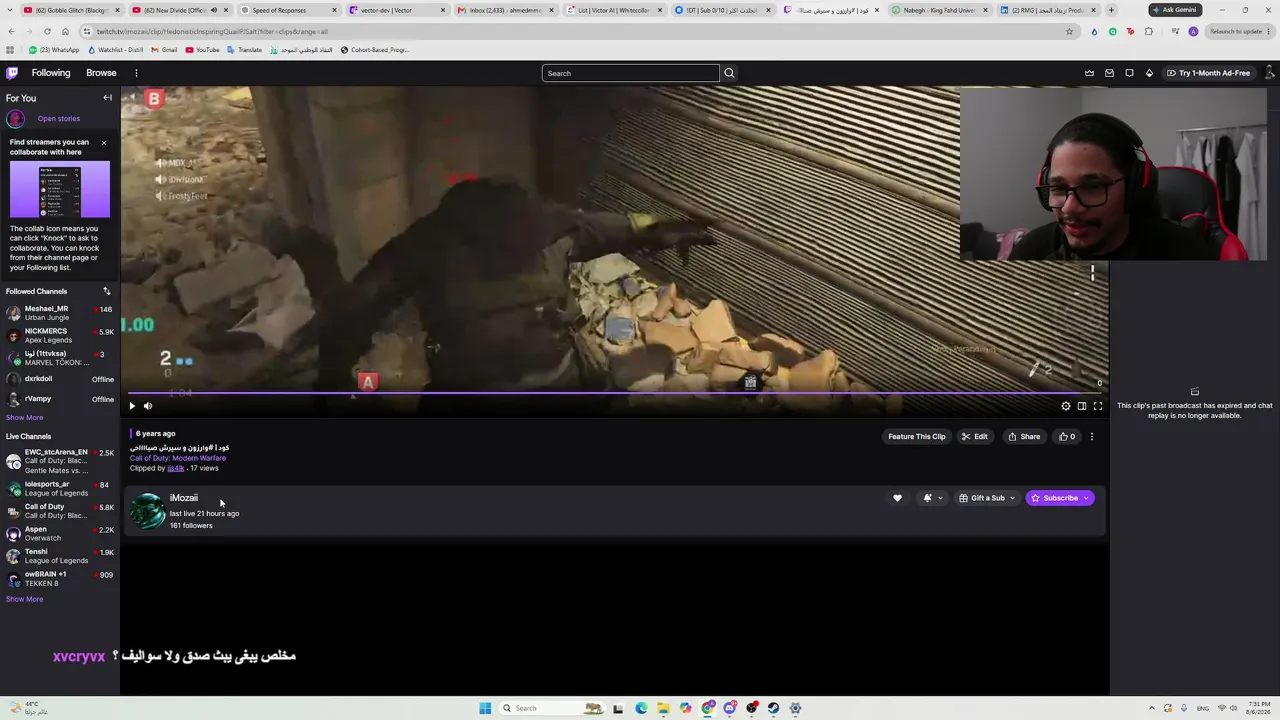
Task: Switch to the vector-dev Vector browser tab
Action: pyautogui.click(x=396, y=10)
